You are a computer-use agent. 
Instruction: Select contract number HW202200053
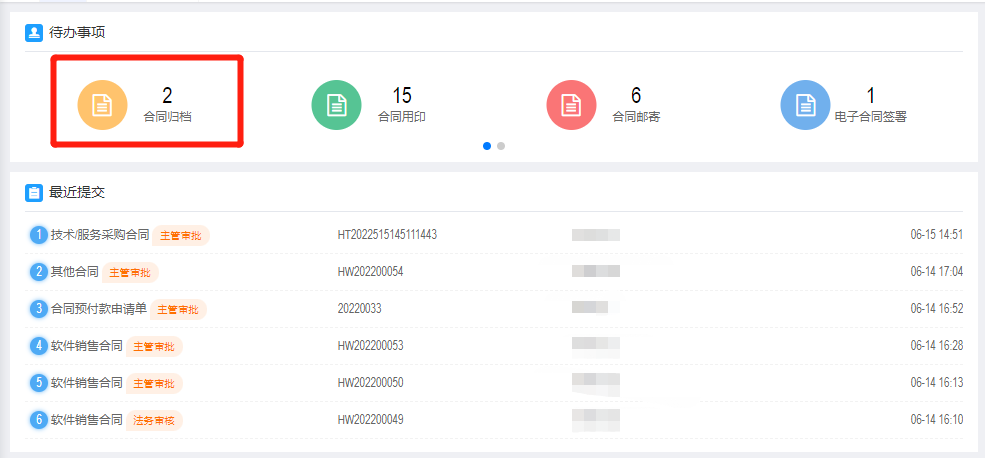(x=370, y=346)
